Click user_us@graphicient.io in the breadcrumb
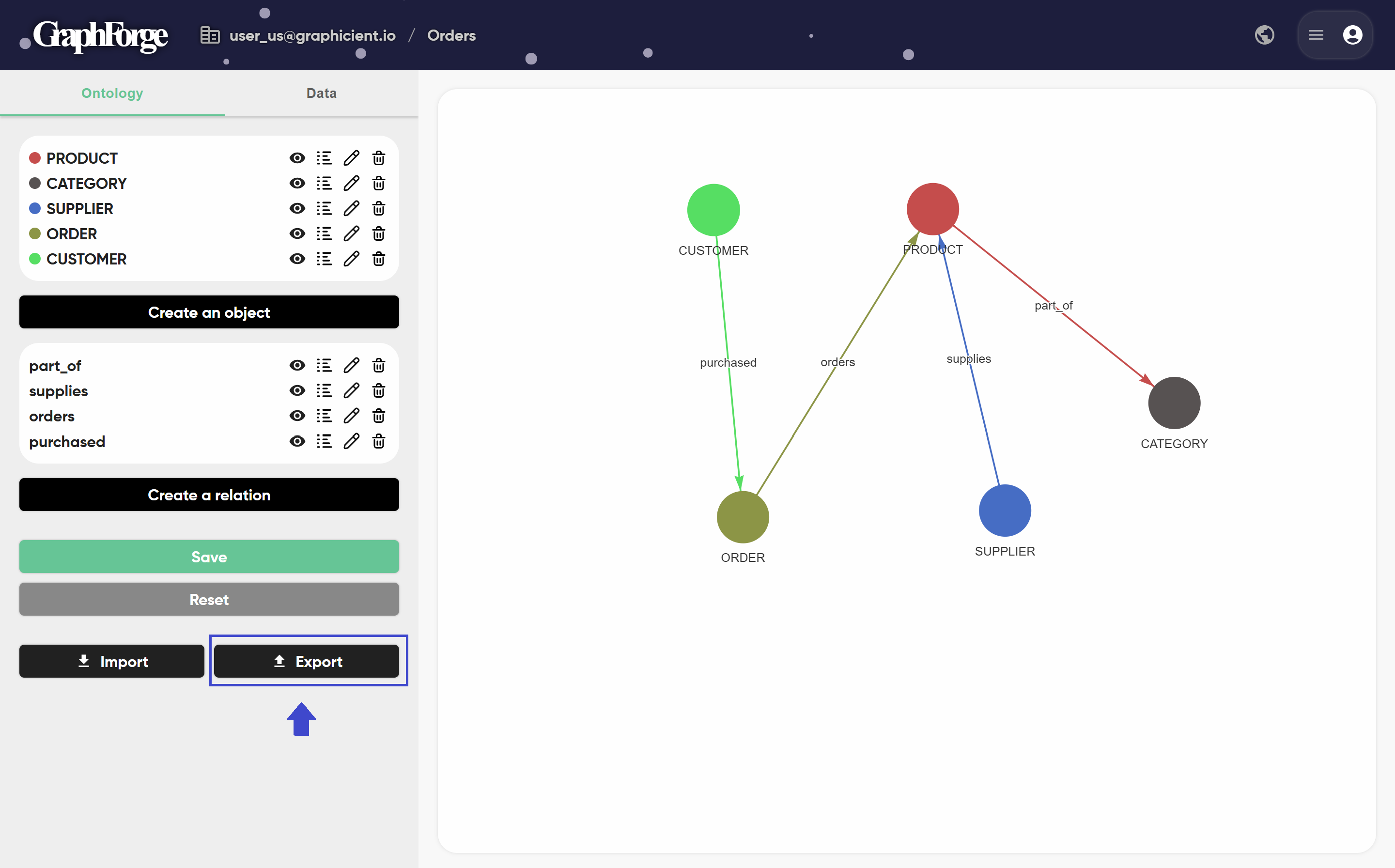 coord(312,35)
